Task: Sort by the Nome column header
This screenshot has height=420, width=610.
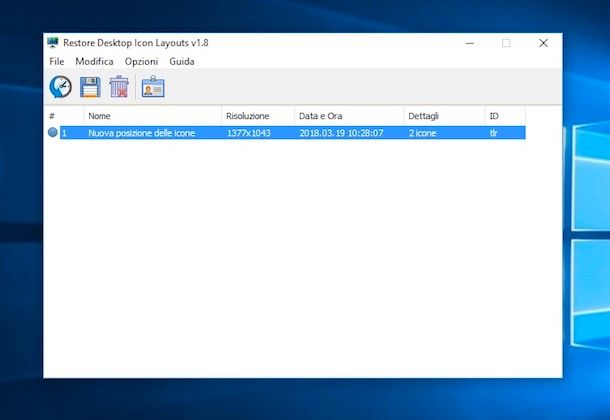Action: coord(152,116)
